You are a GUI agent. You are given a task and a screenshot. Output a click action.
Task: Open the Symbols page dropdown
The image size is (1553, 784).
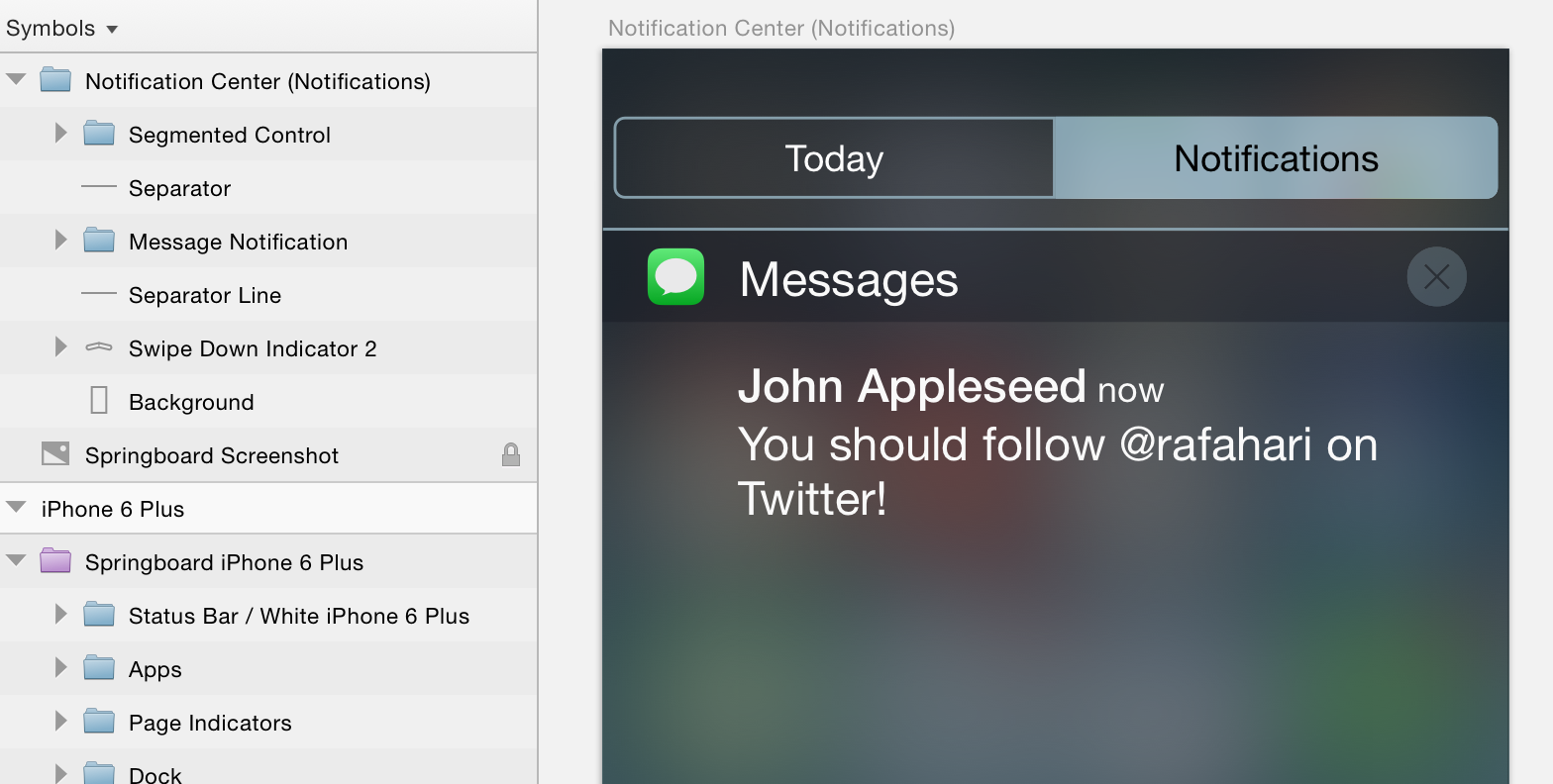pos(61,28)
